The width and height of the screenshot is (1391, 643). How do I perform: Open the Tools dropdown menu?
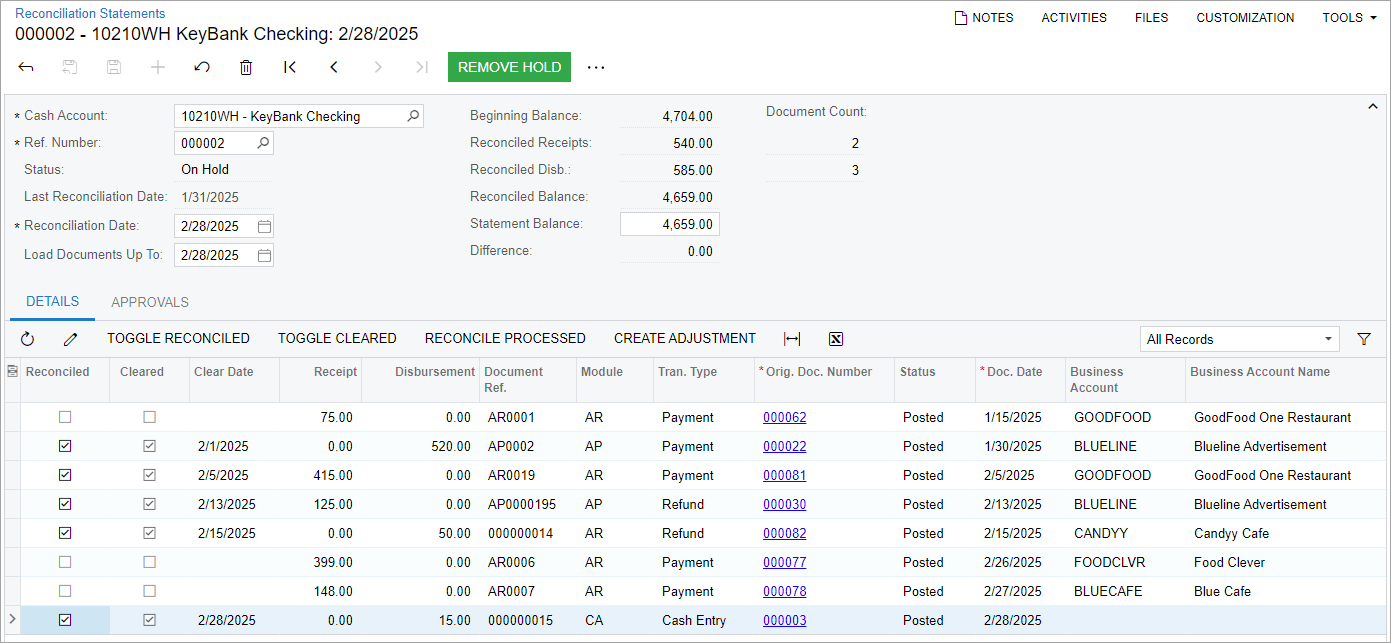click(1349, 17)
